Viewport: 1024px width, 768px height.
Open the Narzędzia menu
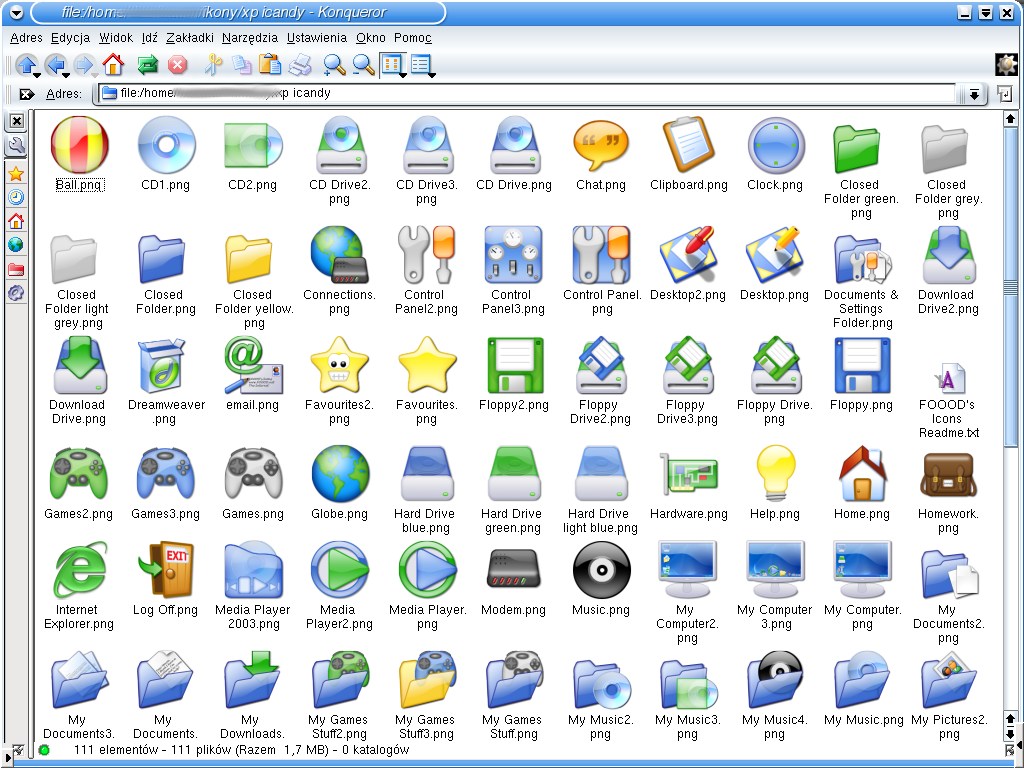click(249, 38)
